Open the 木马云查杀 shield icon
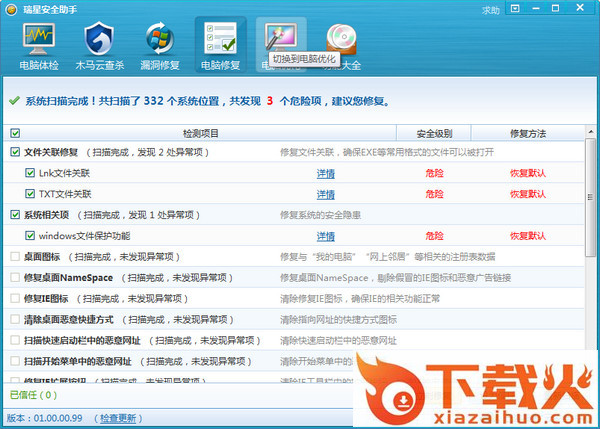 coord(99,39)
